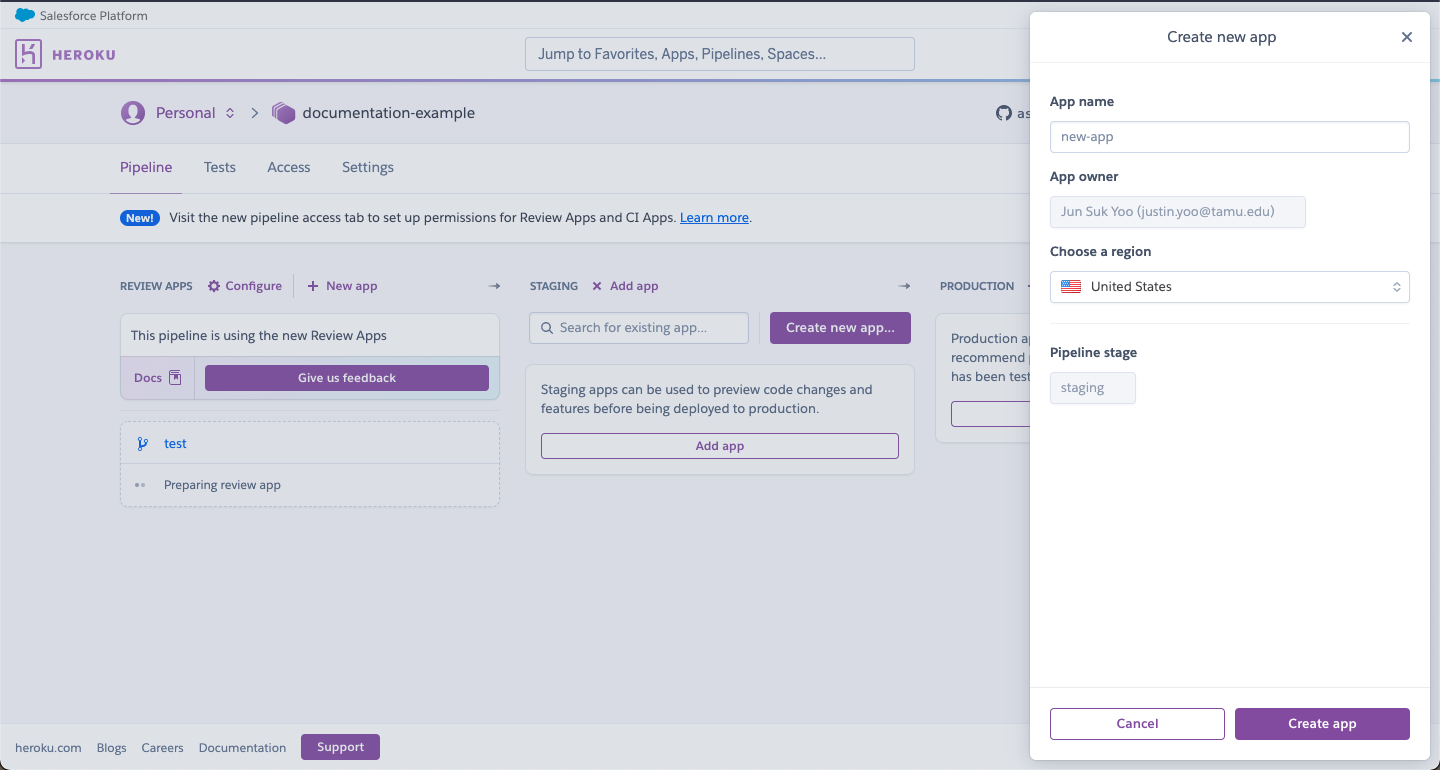The height and width of the screenshot is (770, 1440).
Task: Click the GitHub icon next to repo
Action: point(1004,113)
